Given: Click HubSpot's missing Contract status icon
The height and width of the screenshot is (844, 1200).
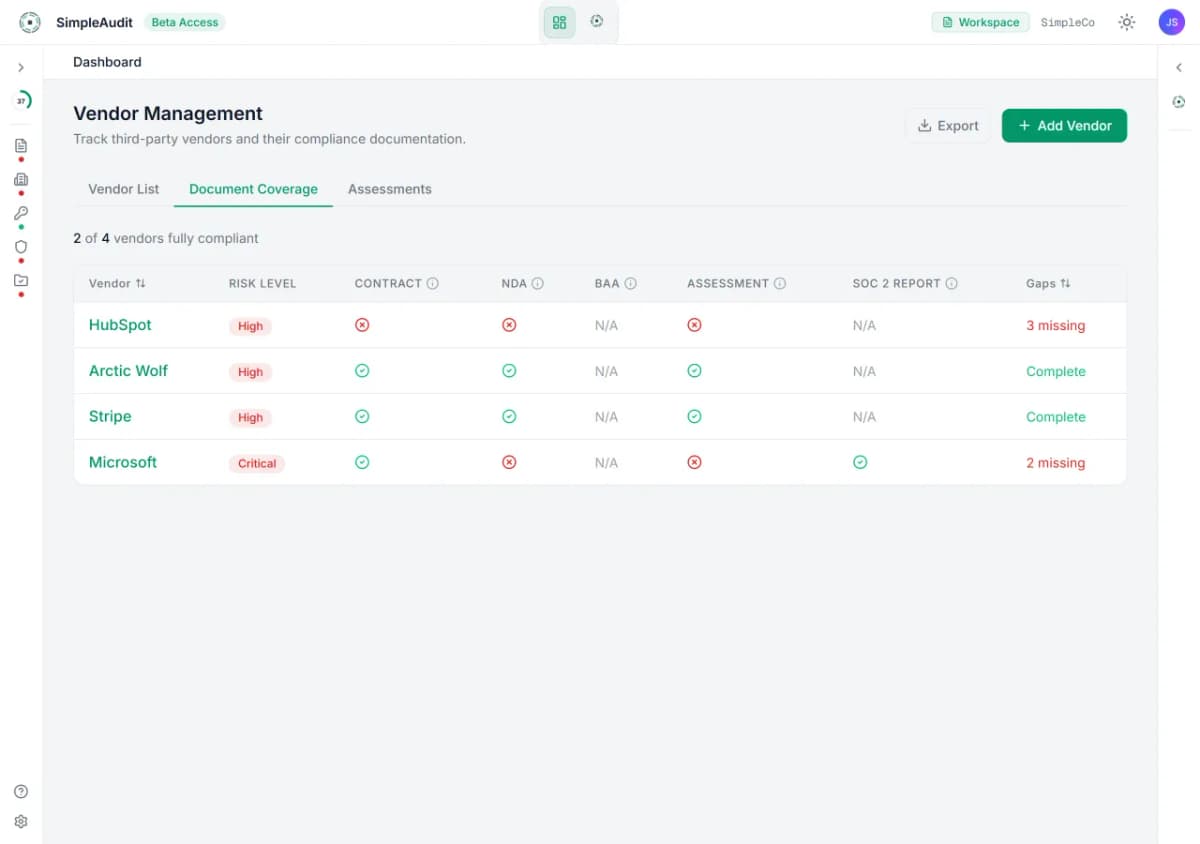Looking at the screenshot, I should point(362,325).
